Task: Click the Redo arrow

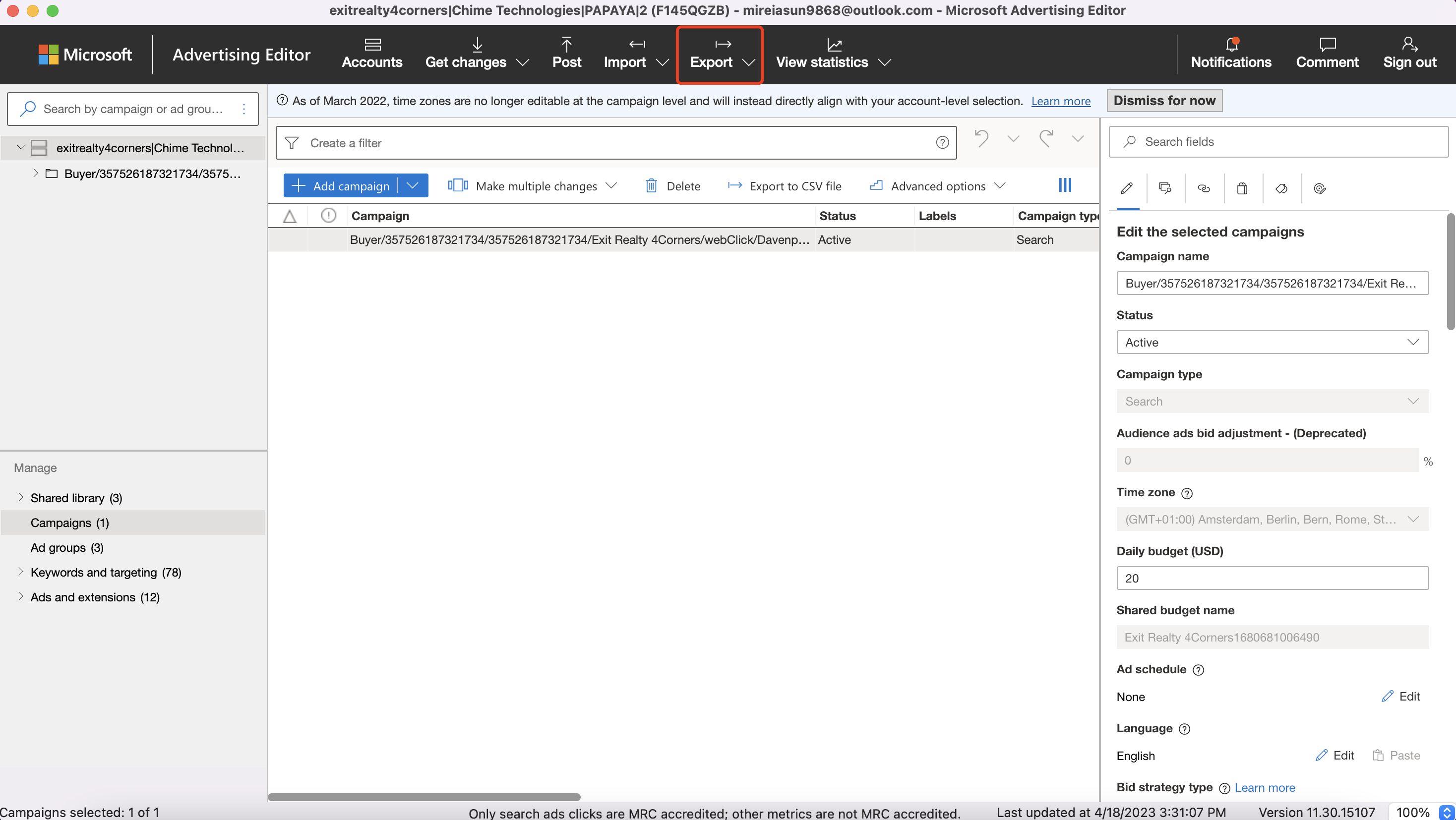Action: click(x=1046, y=138)
